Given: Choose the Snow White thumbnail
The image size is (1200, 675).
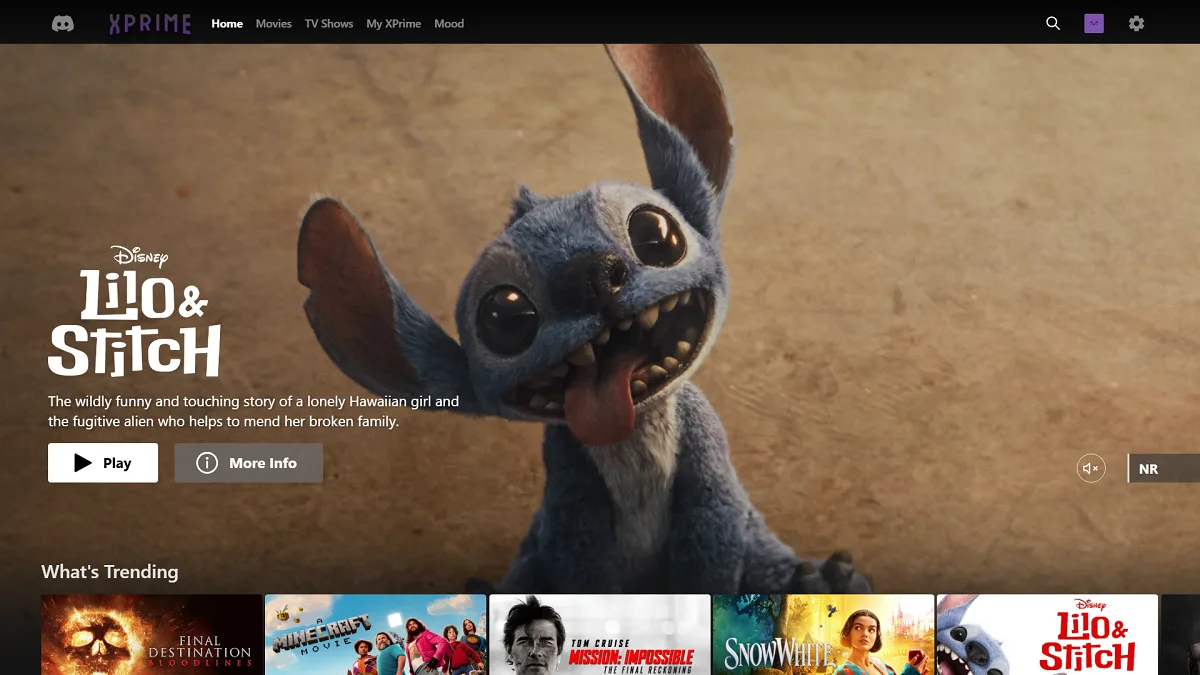Looking at the screenshot, I should pos(823,635).
